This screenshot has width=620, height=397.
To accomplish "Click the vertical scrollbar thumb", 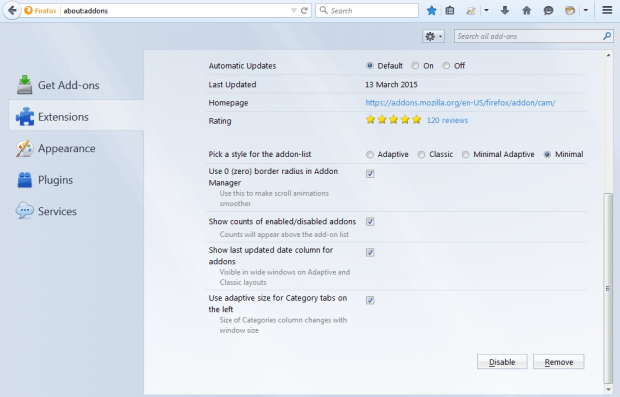I will click(608, 288).
